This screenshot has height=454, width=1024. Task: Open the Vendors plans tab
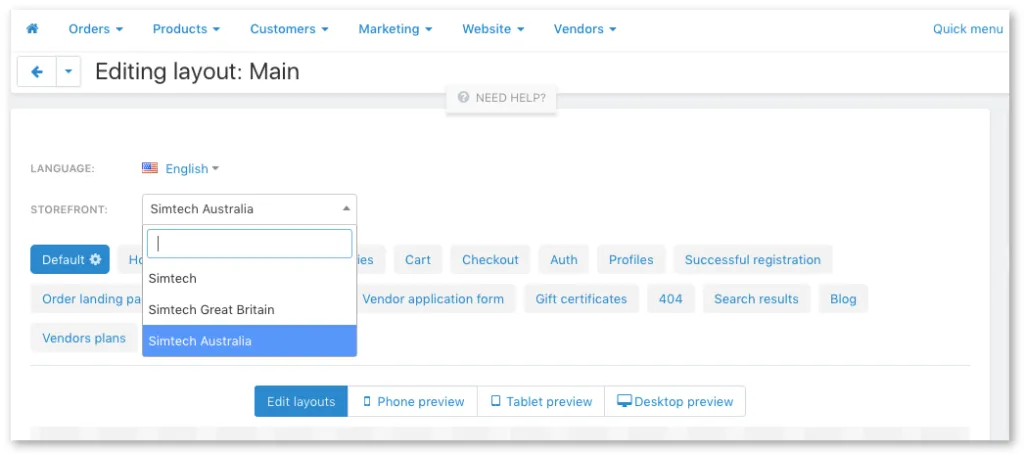pos(84,338)
